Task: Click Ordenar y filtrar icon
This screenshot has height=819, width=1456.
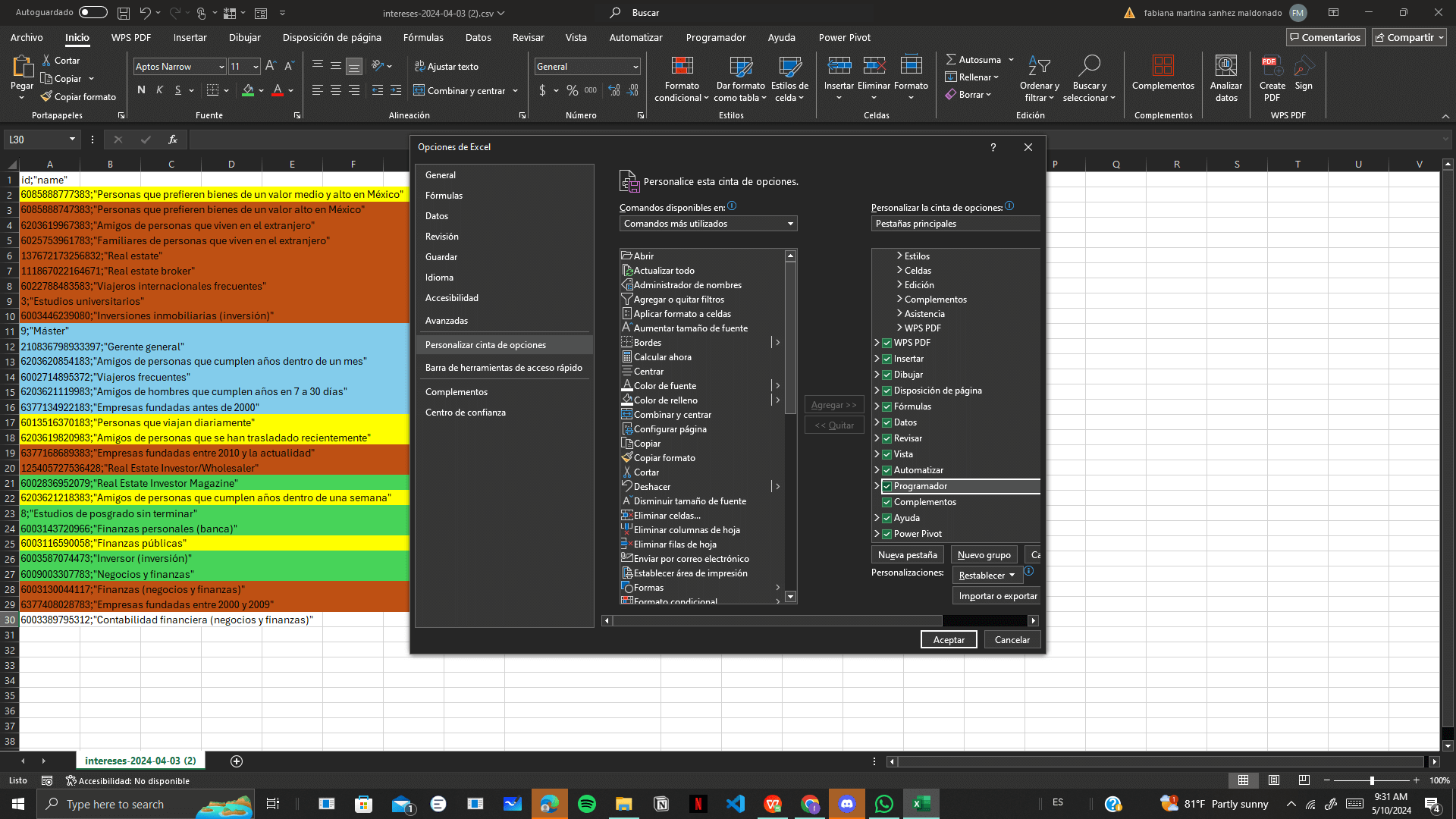Action: pyautogui.click(x=1039, y=67)
